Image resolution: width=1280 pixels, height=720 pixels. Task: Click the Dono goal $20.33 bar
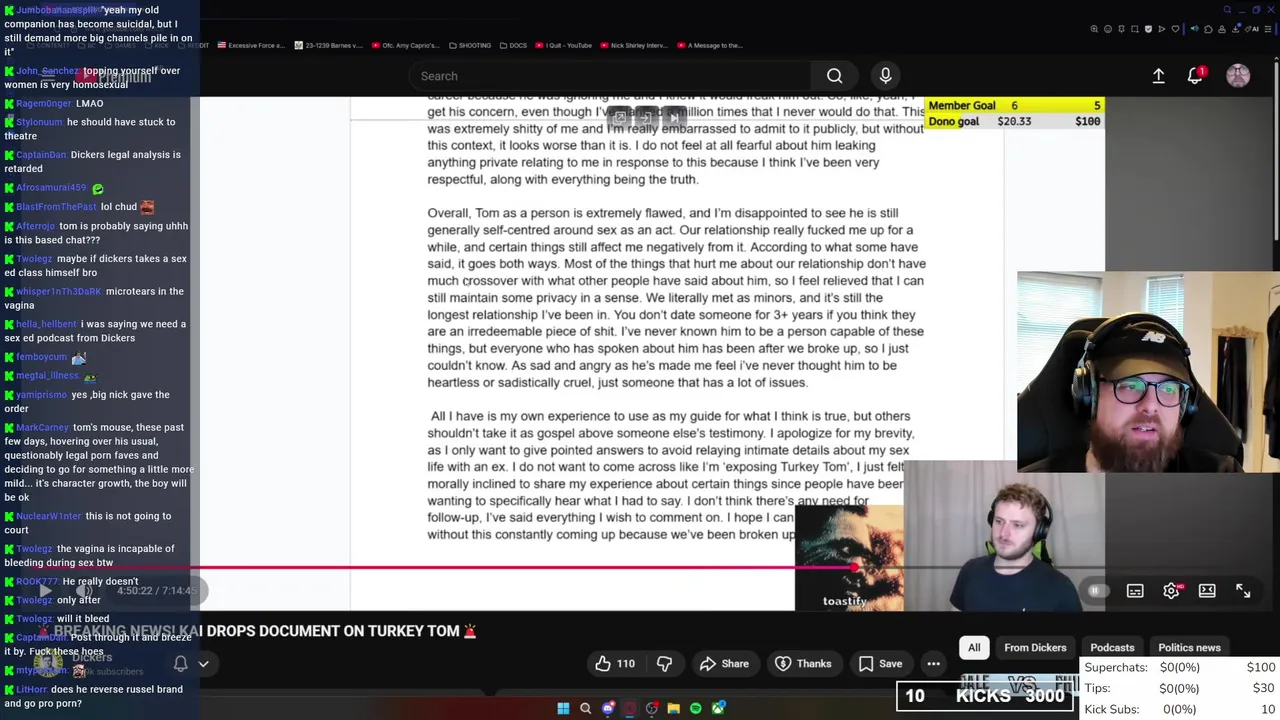(x=1015, y=121)
